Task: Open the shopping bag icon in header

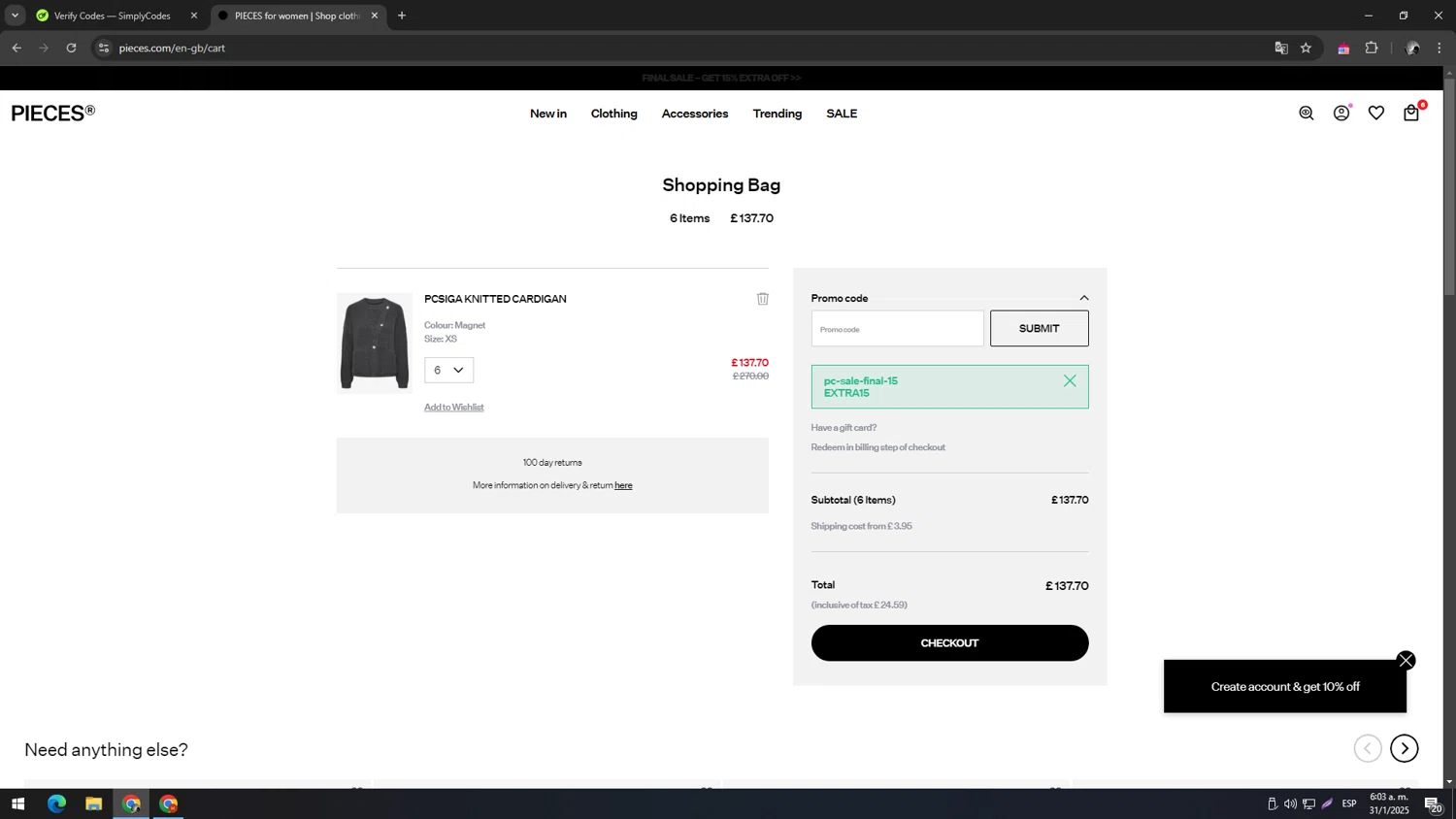Action: [x=1411, y=114]
